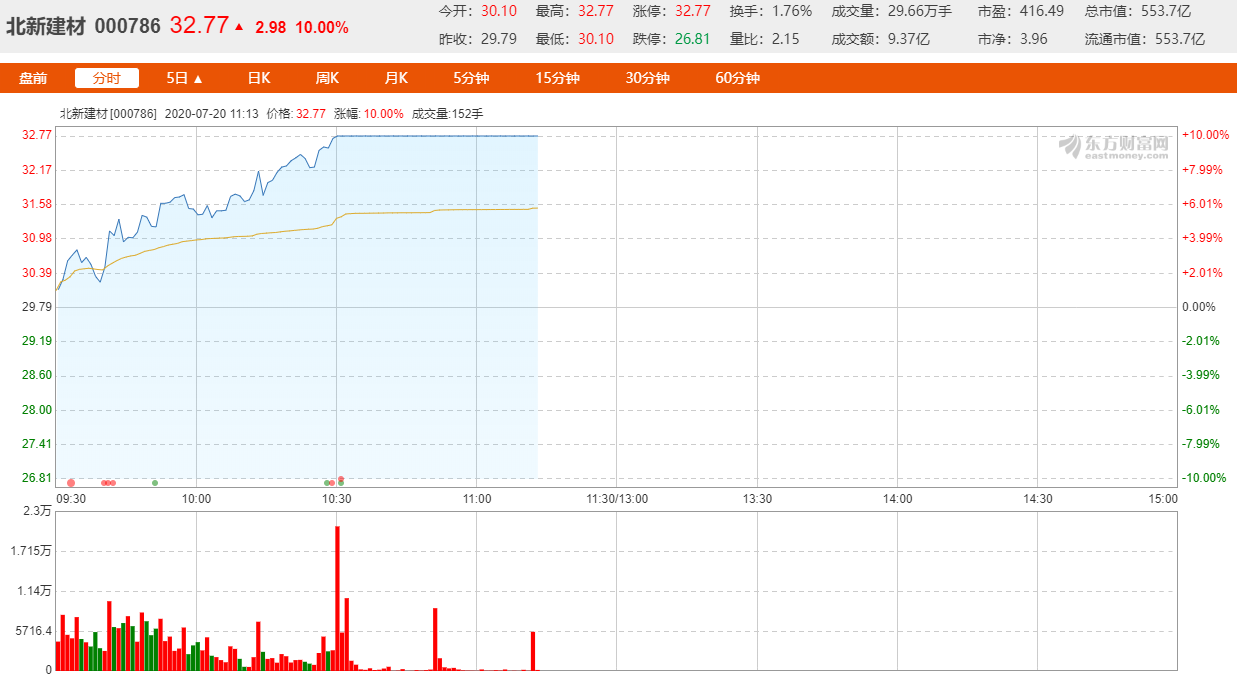Click the 成交量:152手 tooltip text
Viewport: 1237px width, 679px height.
(447, 114)
